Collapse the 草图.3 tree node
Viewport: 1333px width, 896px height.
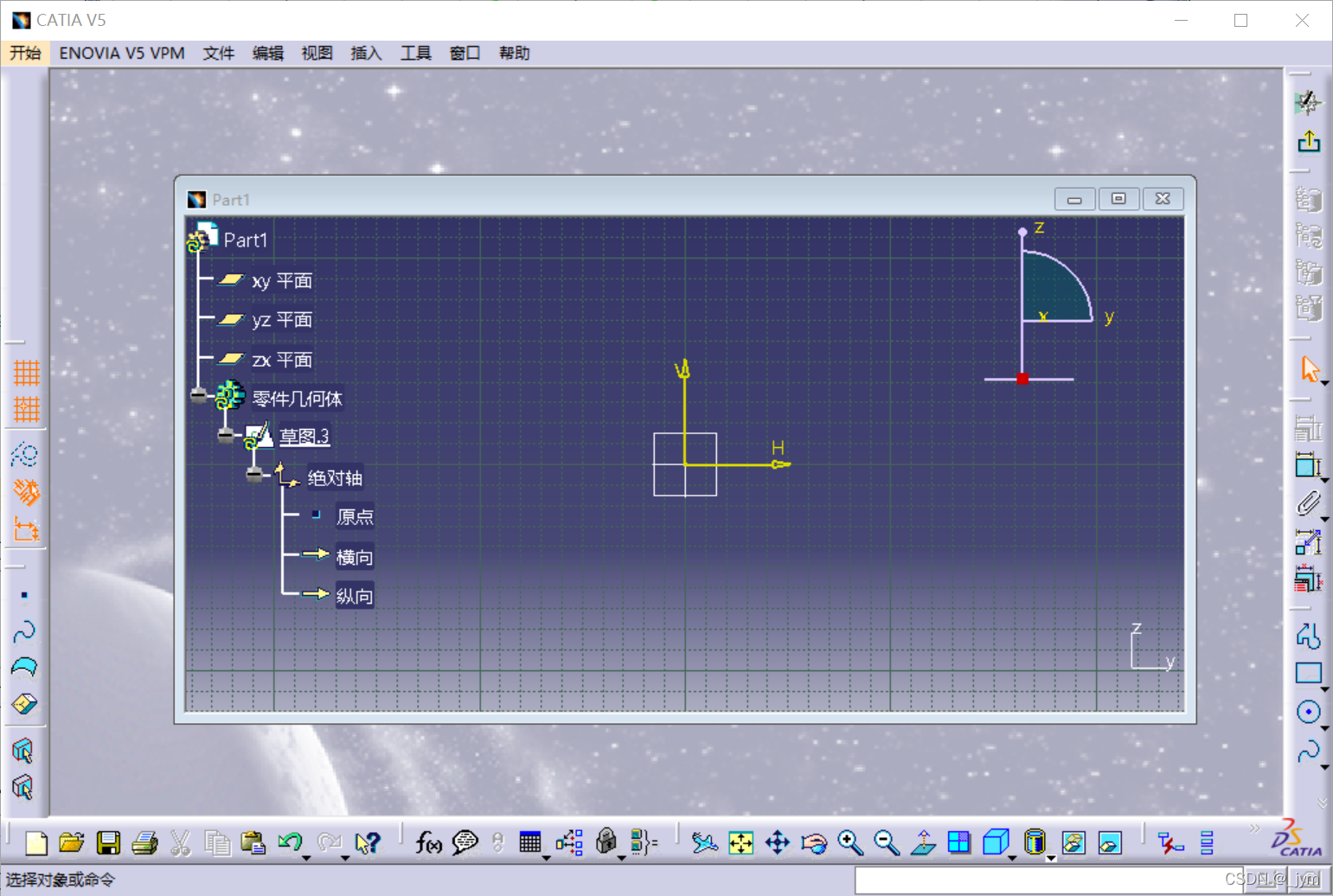pyautogui.click(x=226, y=436)
